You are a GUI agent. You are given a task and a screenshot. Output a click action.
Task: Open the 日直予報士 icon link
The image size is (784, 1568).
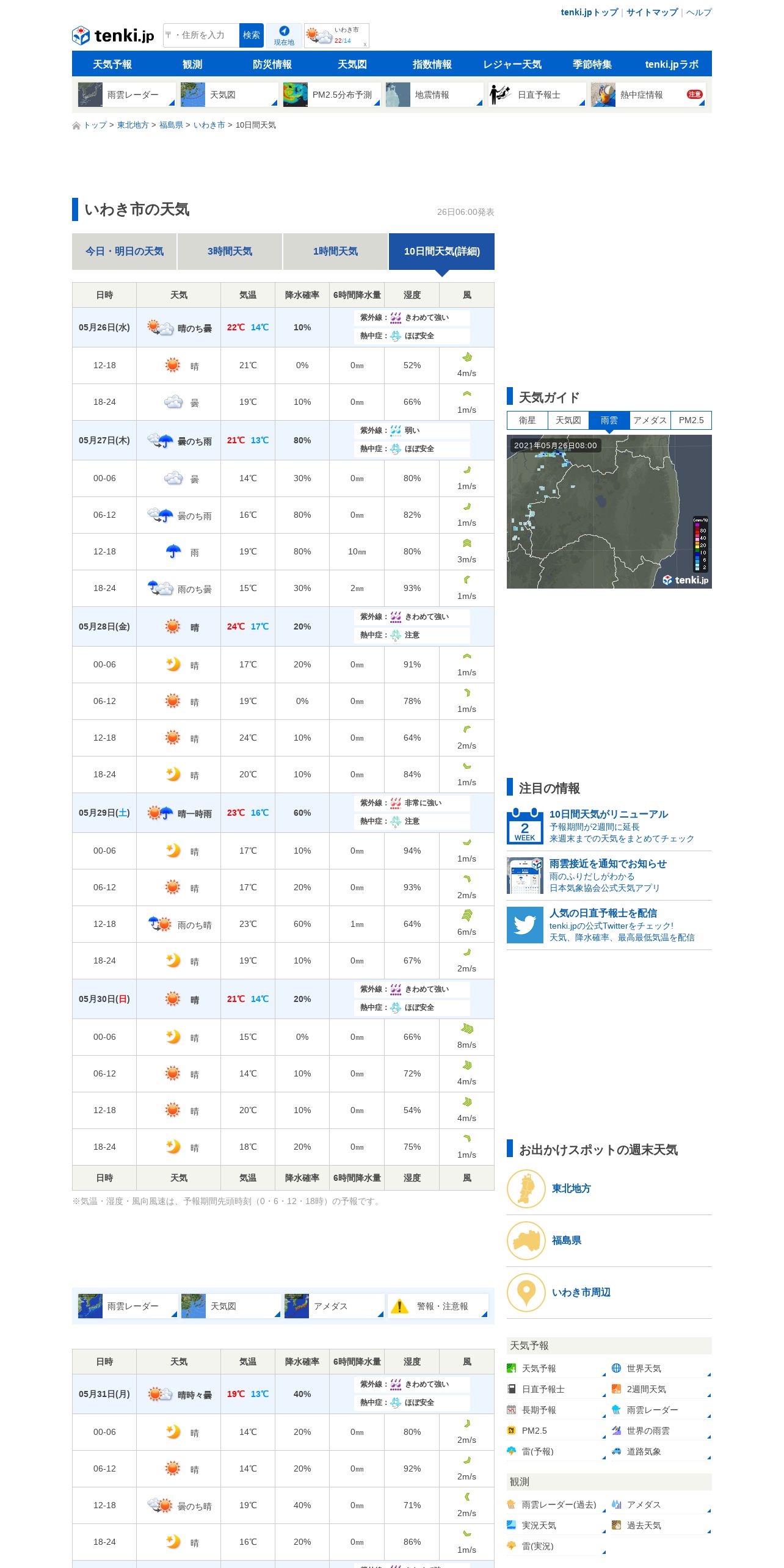501,95
